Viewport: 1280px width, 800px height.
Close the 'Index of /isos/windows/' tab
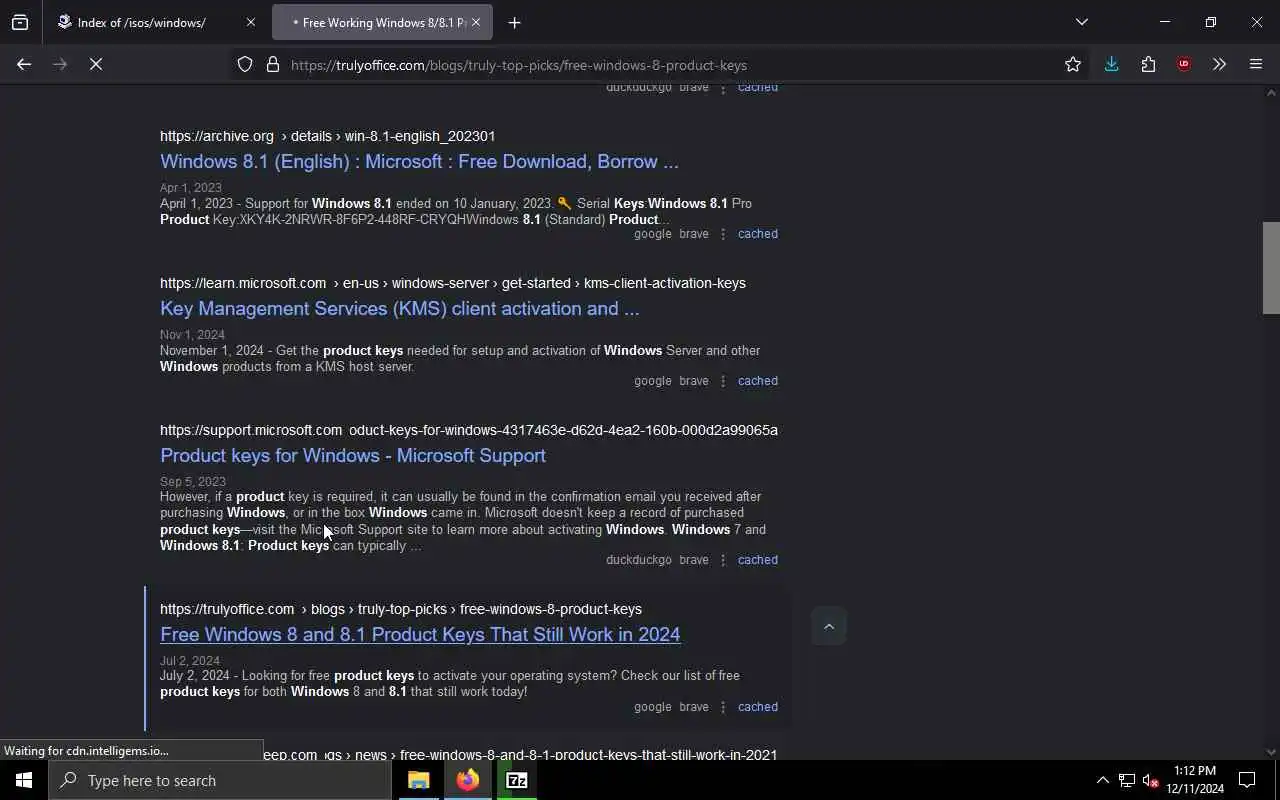(250, 22)
